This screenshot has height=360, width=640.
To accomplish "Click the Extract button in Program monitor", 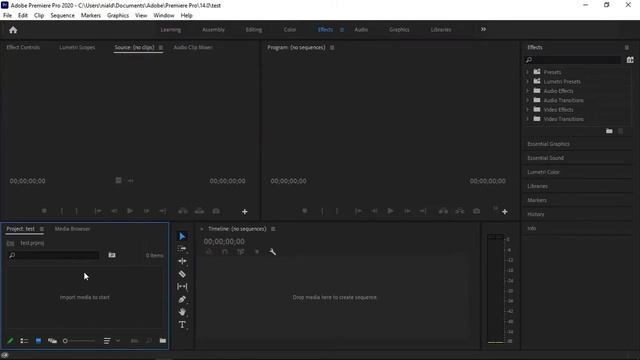I will point(460,211).
